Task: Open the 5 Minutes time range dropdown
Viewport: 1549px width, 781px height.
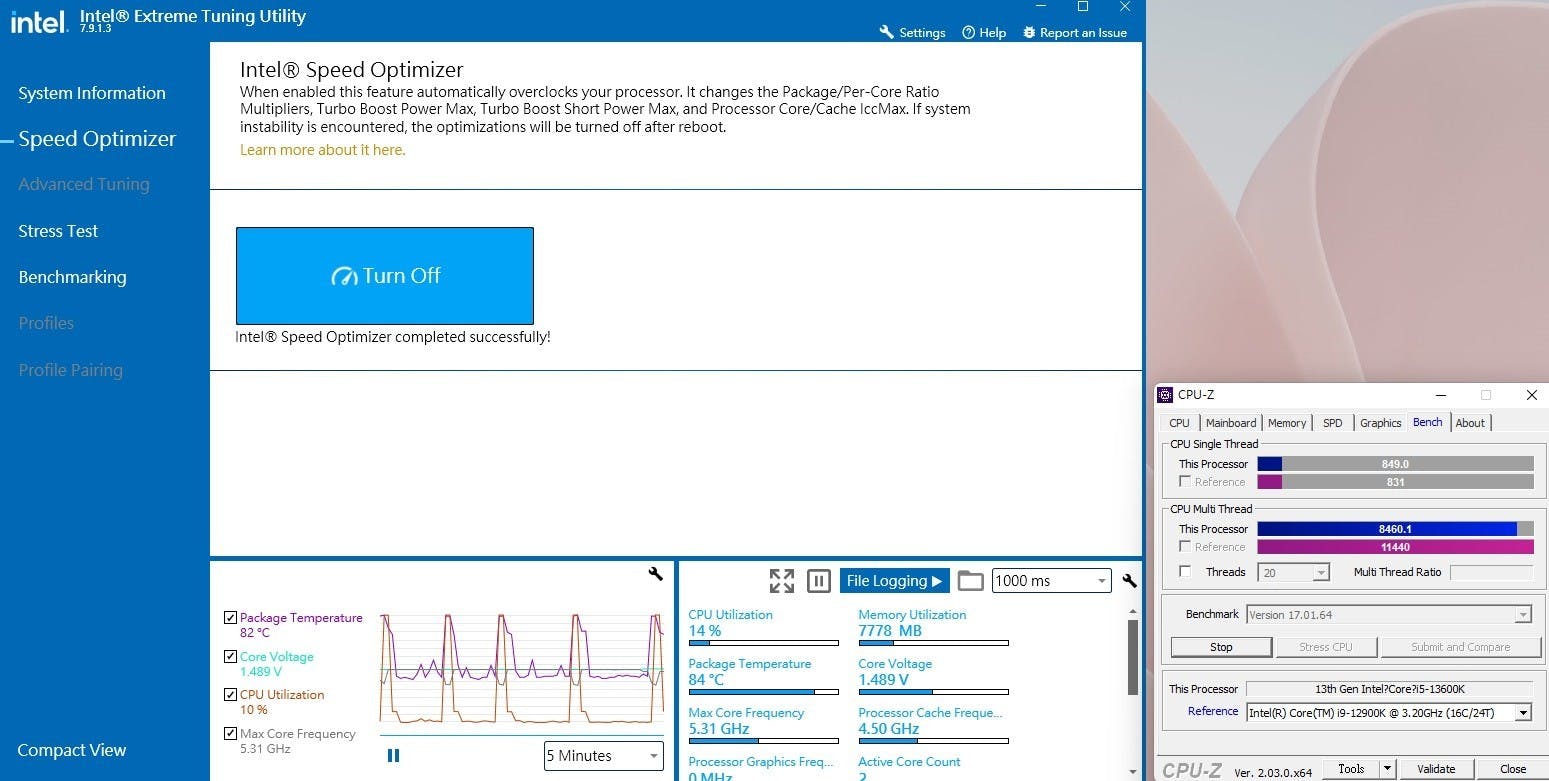Action: [603, 756]
